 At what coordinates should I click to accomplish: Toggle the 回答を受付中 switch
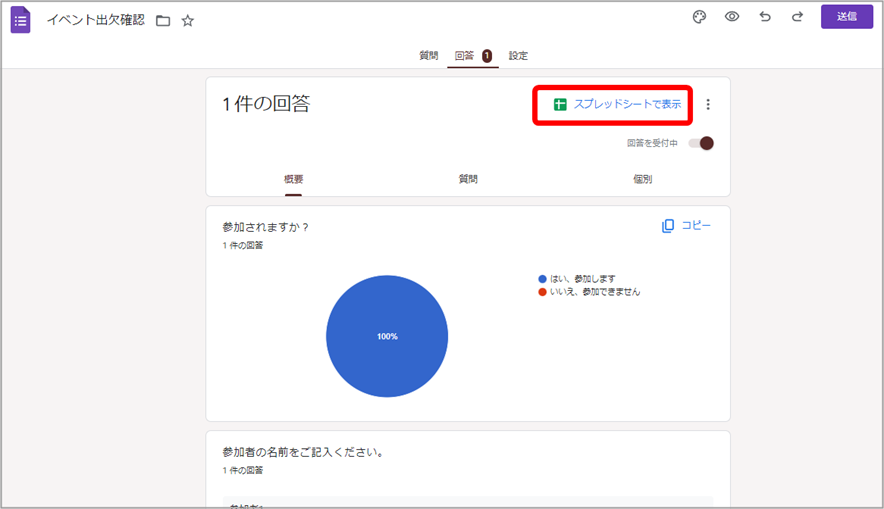click(x=701, y=143)
